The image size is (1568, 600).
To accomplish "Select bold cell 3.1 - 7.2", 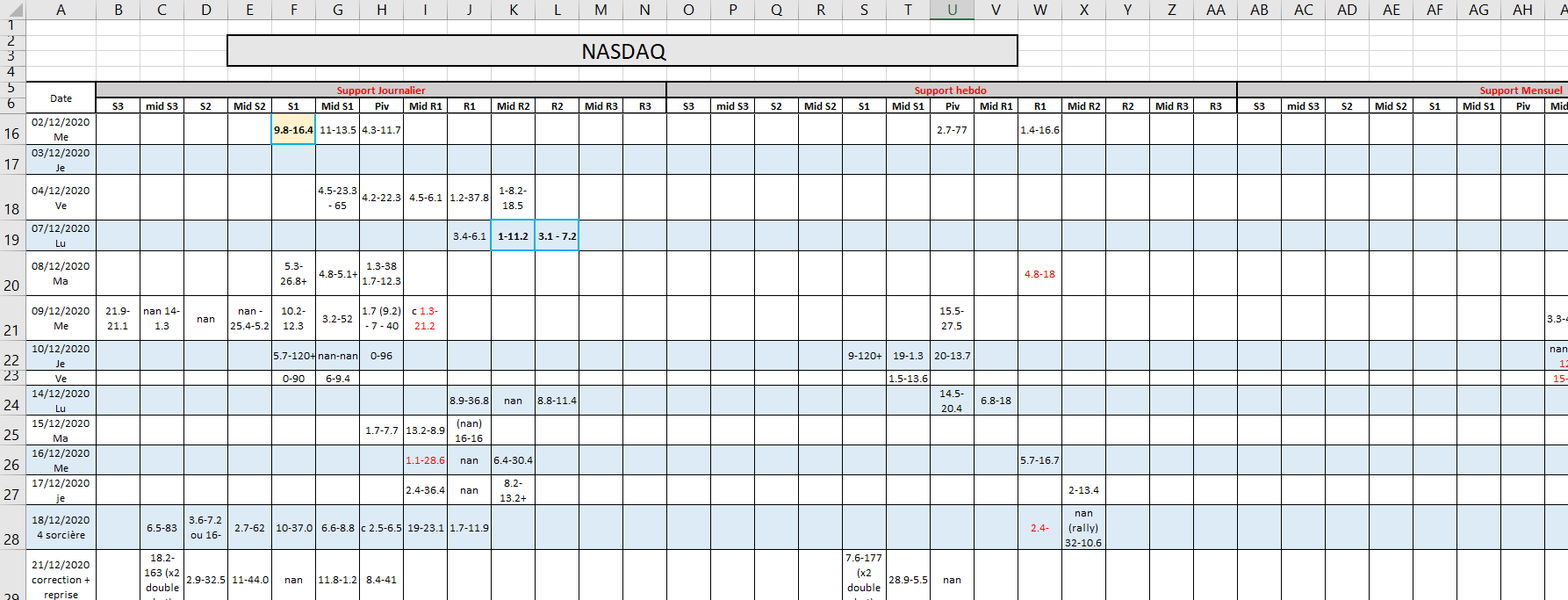I will coord(557,235).
